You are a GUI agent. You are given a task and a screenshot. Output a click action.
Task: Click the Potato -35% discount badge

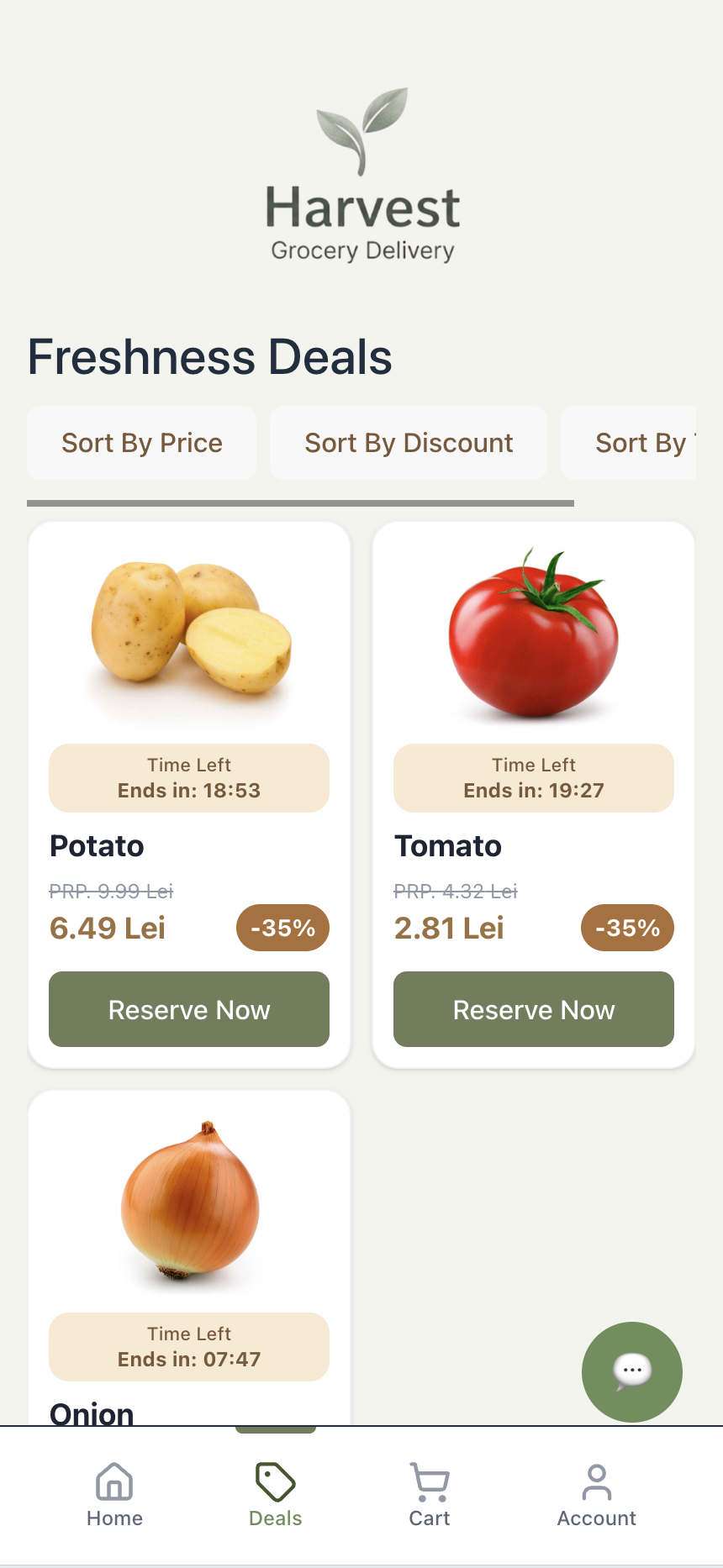pos(282,928)
